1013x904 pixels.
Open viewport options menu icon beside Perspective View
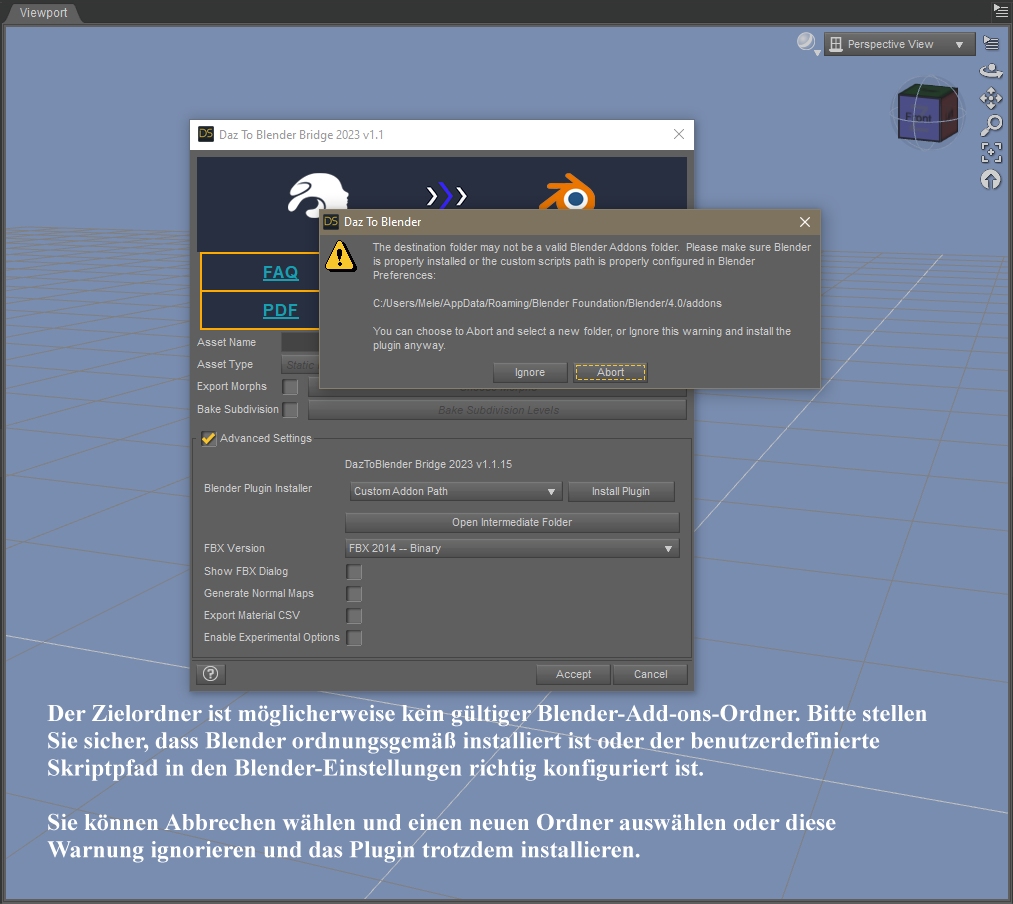[x=990, y=43]
